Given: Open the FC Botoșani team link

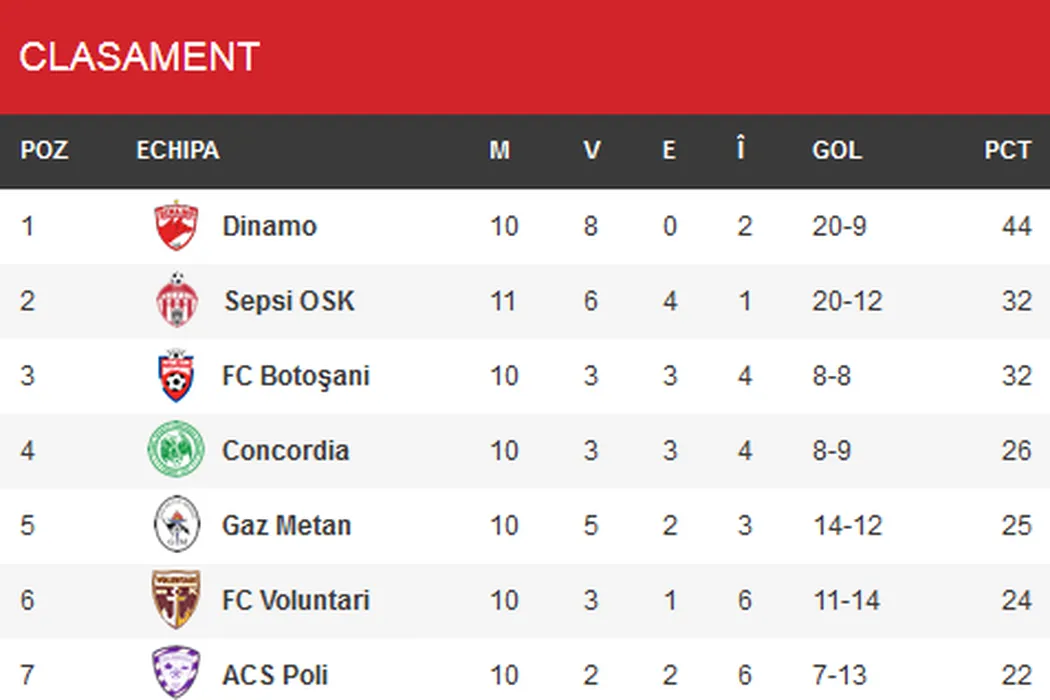Looking at the screenshot, I should (x=296, y=376).
